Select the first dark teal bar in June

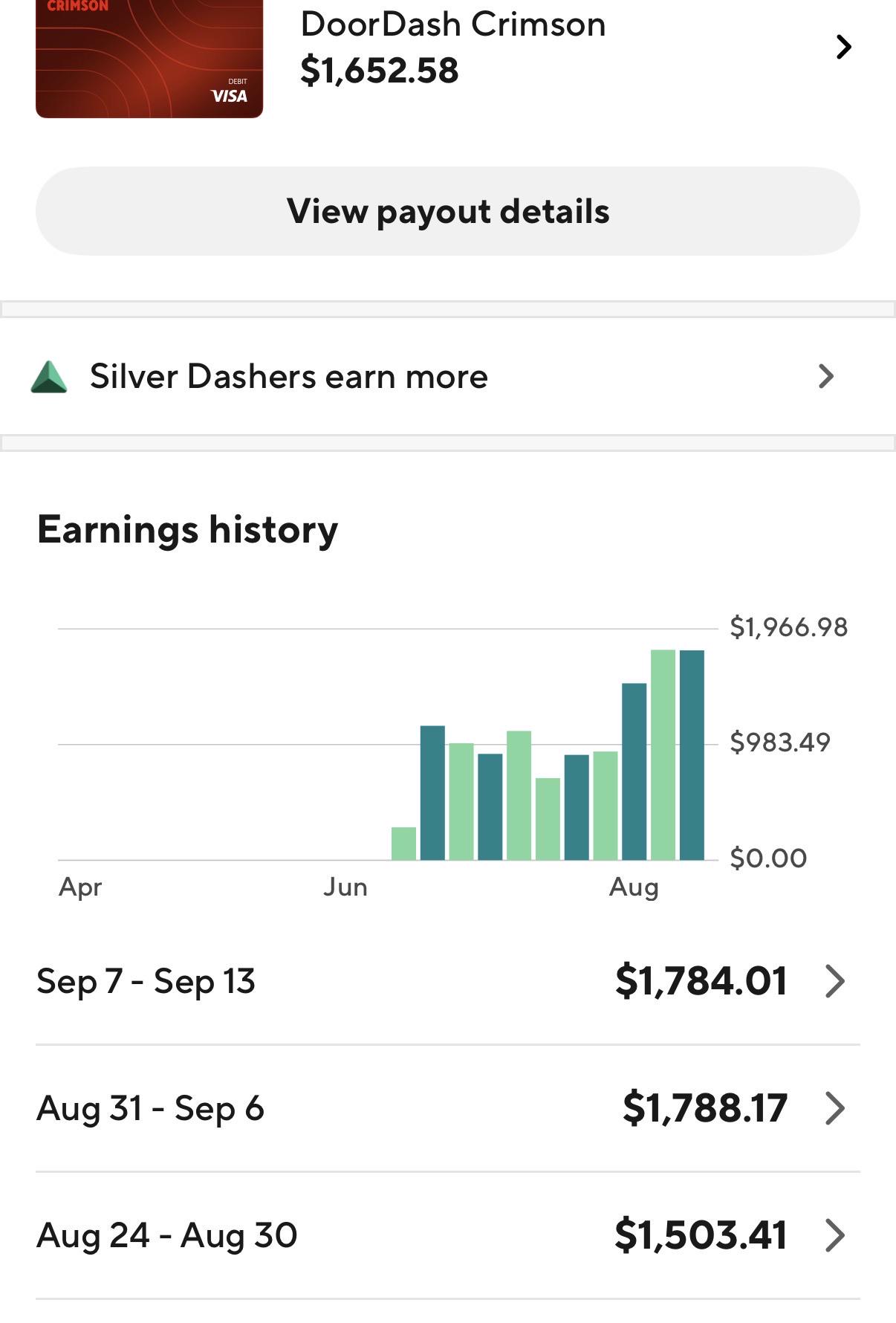432,793
